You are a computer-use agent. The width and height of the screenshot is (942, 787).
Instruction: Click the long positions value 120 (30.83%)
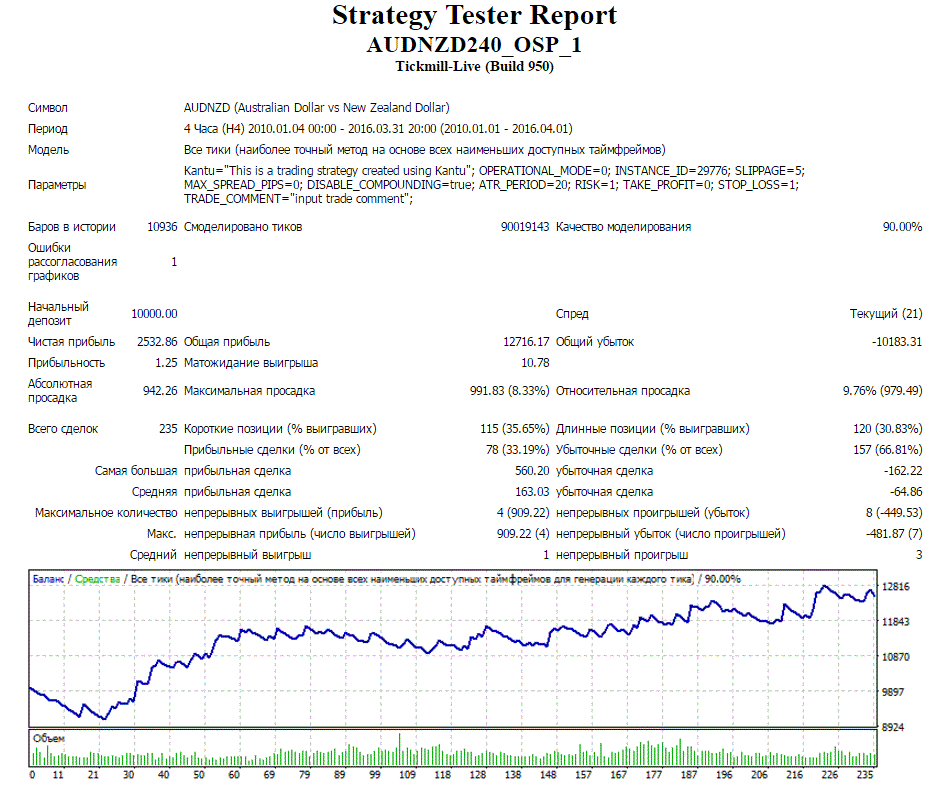(887, 429)
